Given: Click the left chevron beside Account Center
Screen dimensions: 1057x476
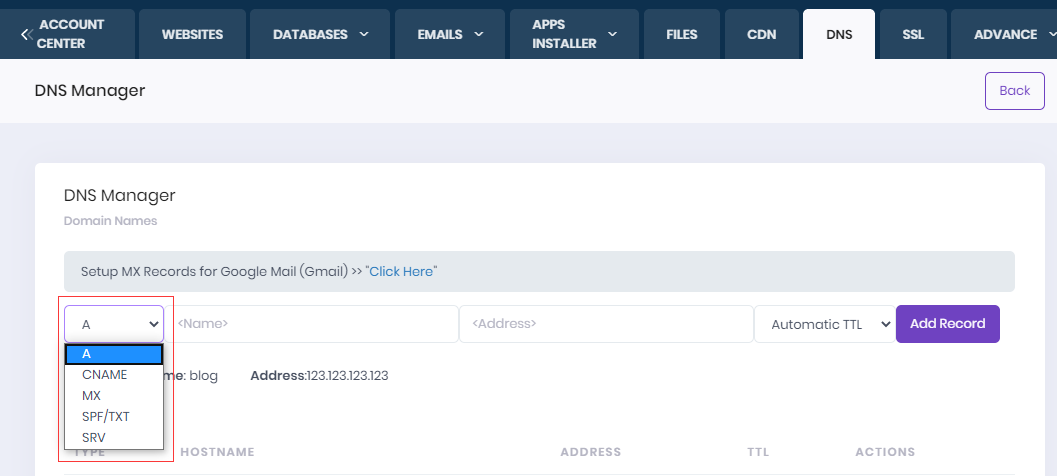Looking at the screenshot, I should pyautogui.click(x=26, y=34).
